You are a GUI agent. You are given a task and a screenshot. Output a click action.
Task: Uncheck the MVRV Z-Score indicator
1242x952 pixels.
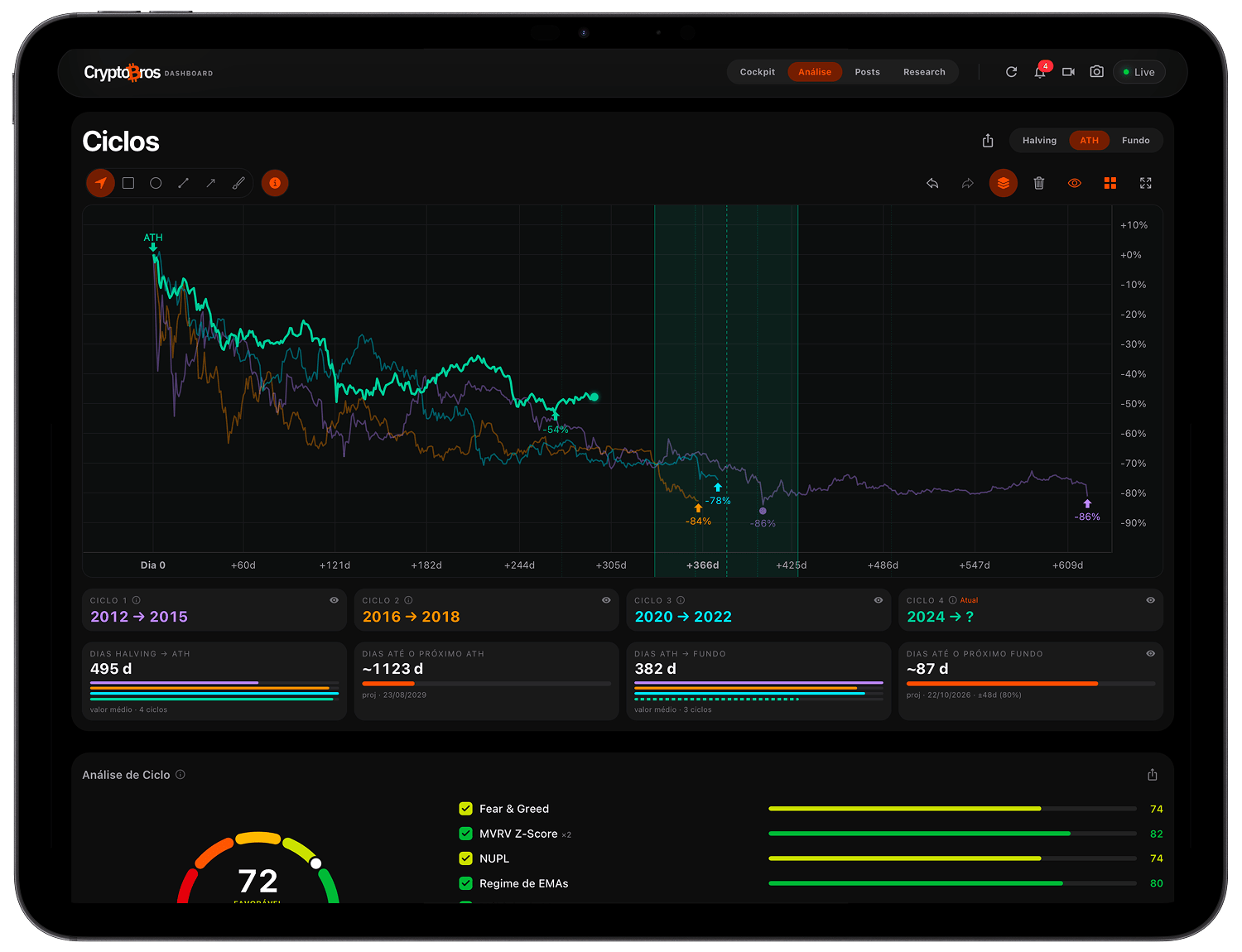(x=465, y=834)
